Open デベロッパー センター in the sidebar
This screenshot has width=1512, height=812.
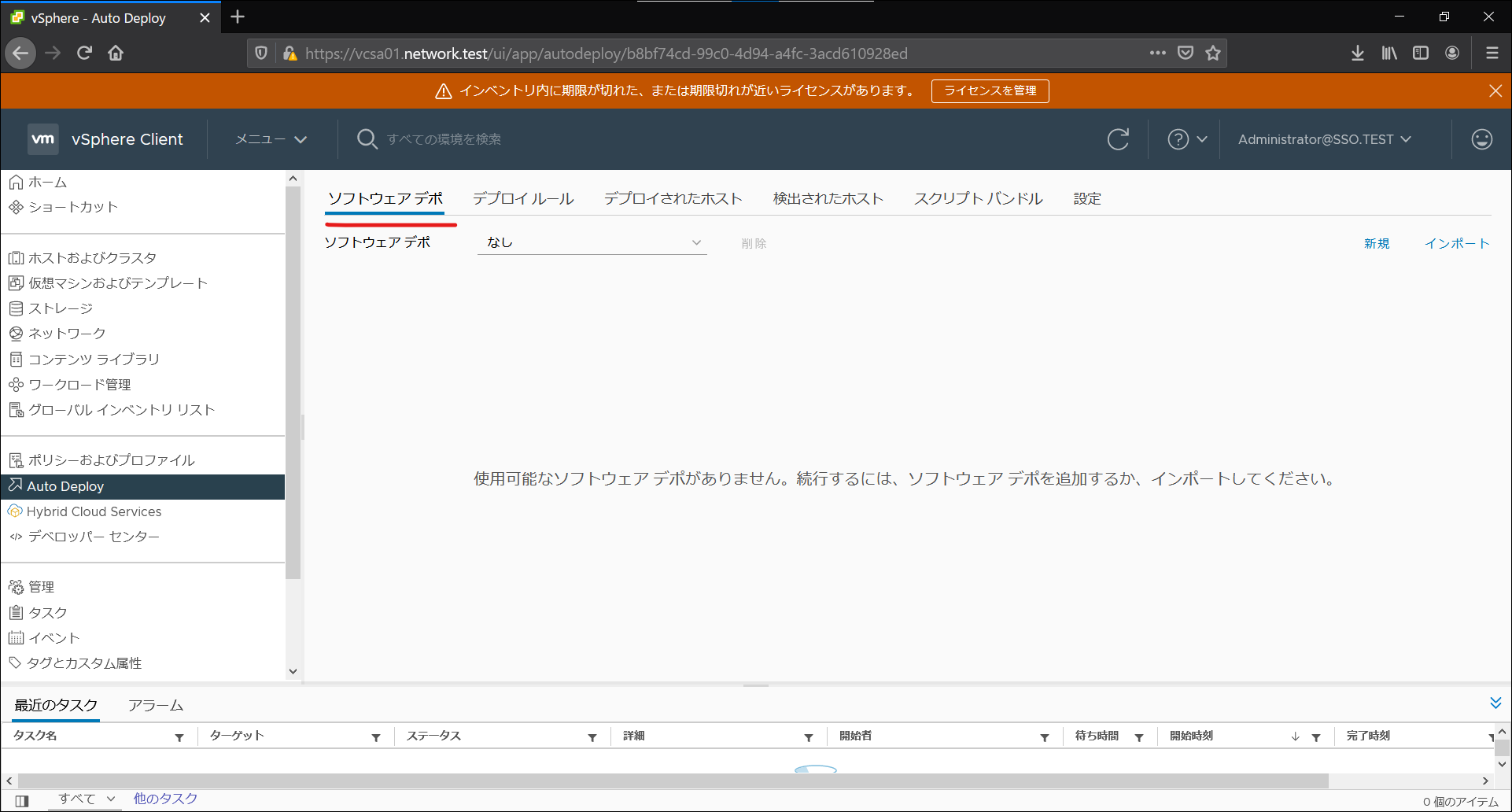tap(84, 537)
